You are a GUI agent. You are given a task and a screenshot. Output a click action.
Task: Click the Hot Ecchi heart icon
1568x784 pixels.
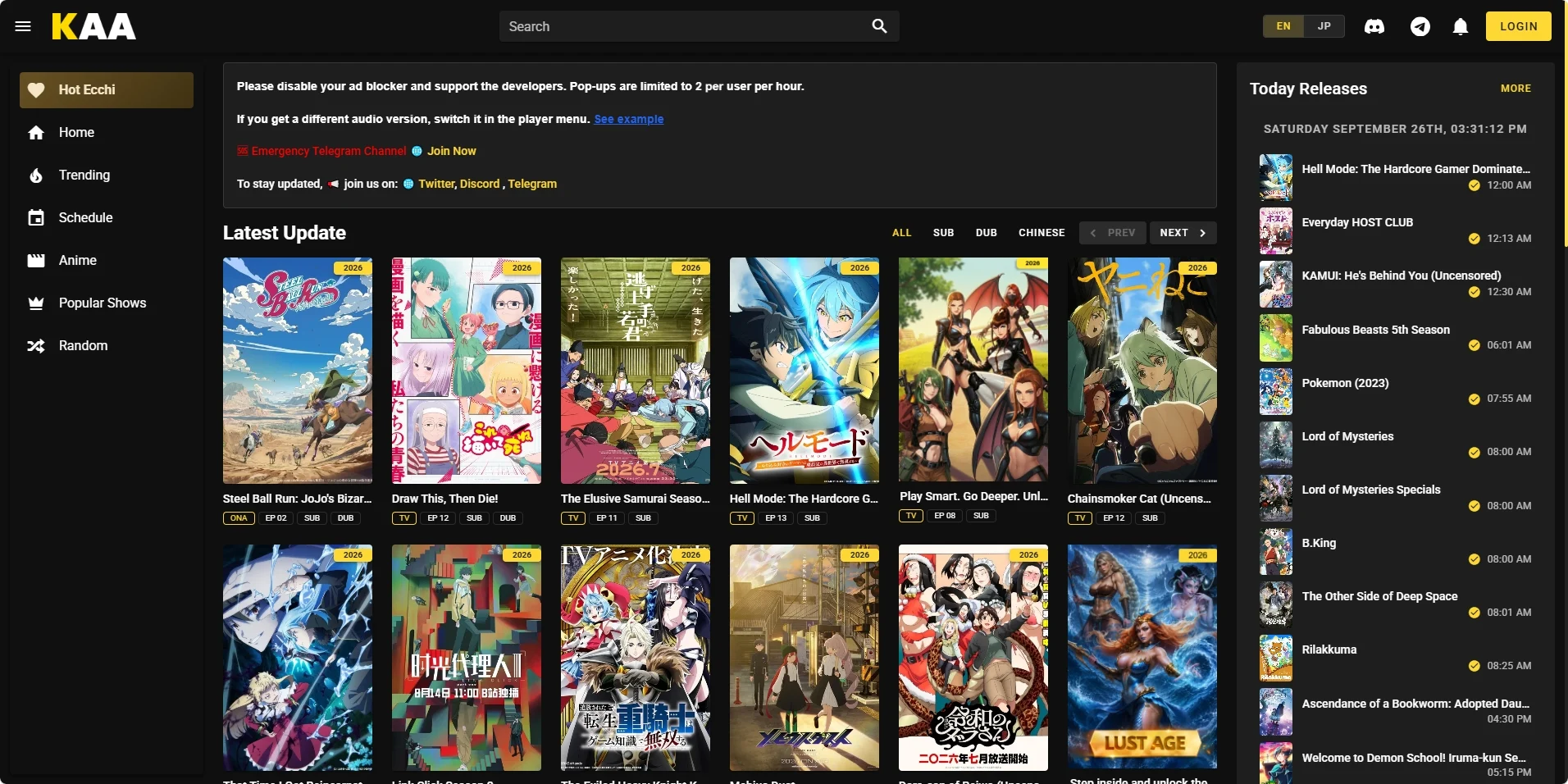click(x=36, y=90)
